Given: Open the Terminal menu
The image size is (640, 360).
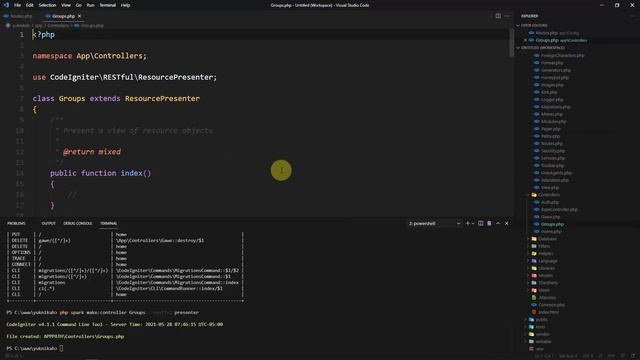Looking at the screenshot, I should 108,5.
